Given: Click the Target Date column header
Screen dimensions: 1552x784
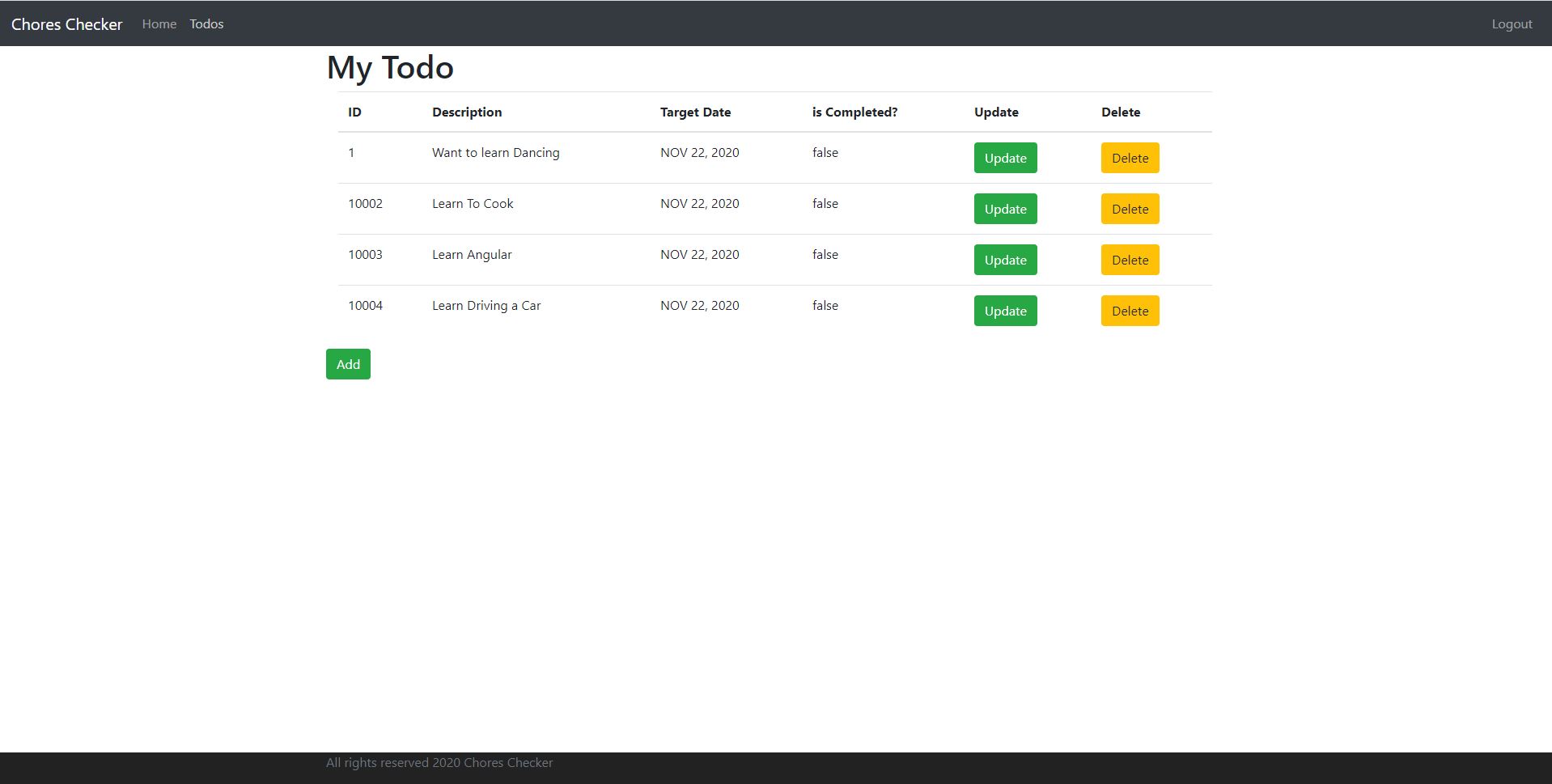Looking at the screenshot, I should click(695, 112).
